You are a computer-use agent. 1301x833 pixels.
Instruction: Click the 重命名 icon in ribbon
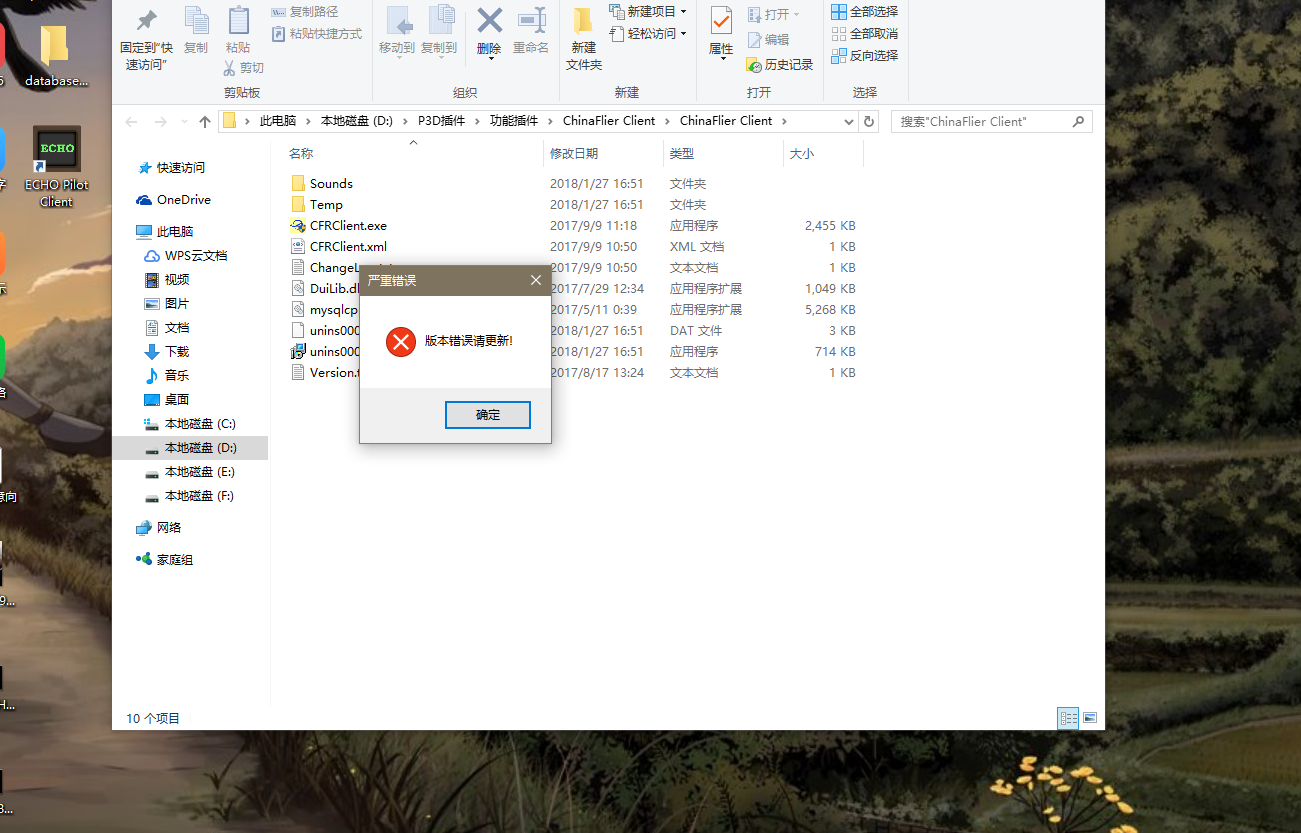click(x=531, y=20)
